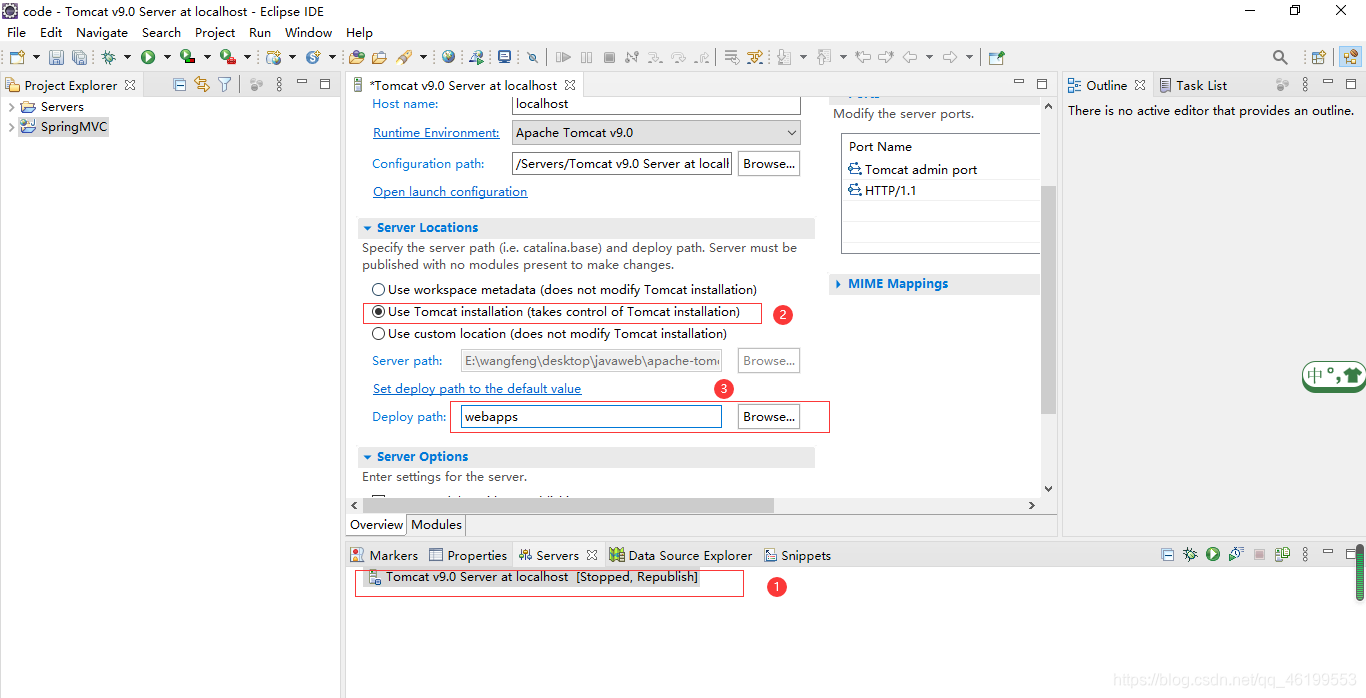
Task: Click the Search magnifier icon in toolbar
Action: (1280, 57)
